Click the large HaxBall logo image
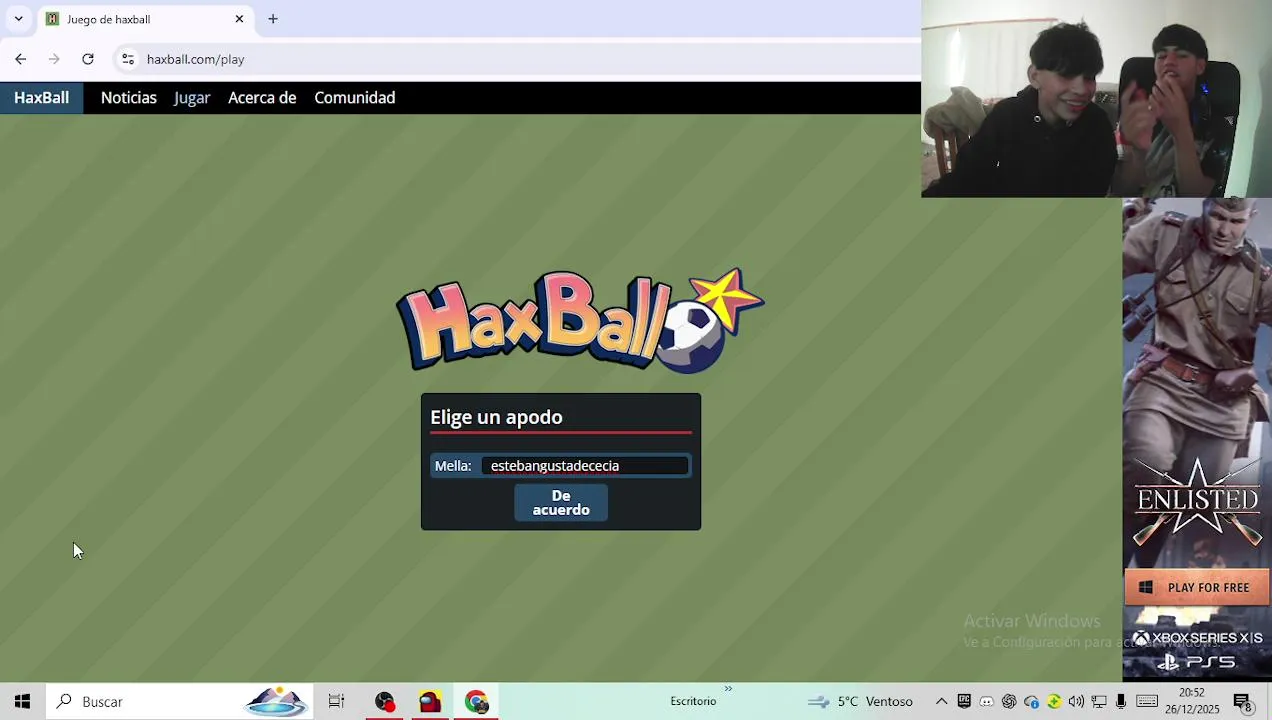 pos(580,321)
